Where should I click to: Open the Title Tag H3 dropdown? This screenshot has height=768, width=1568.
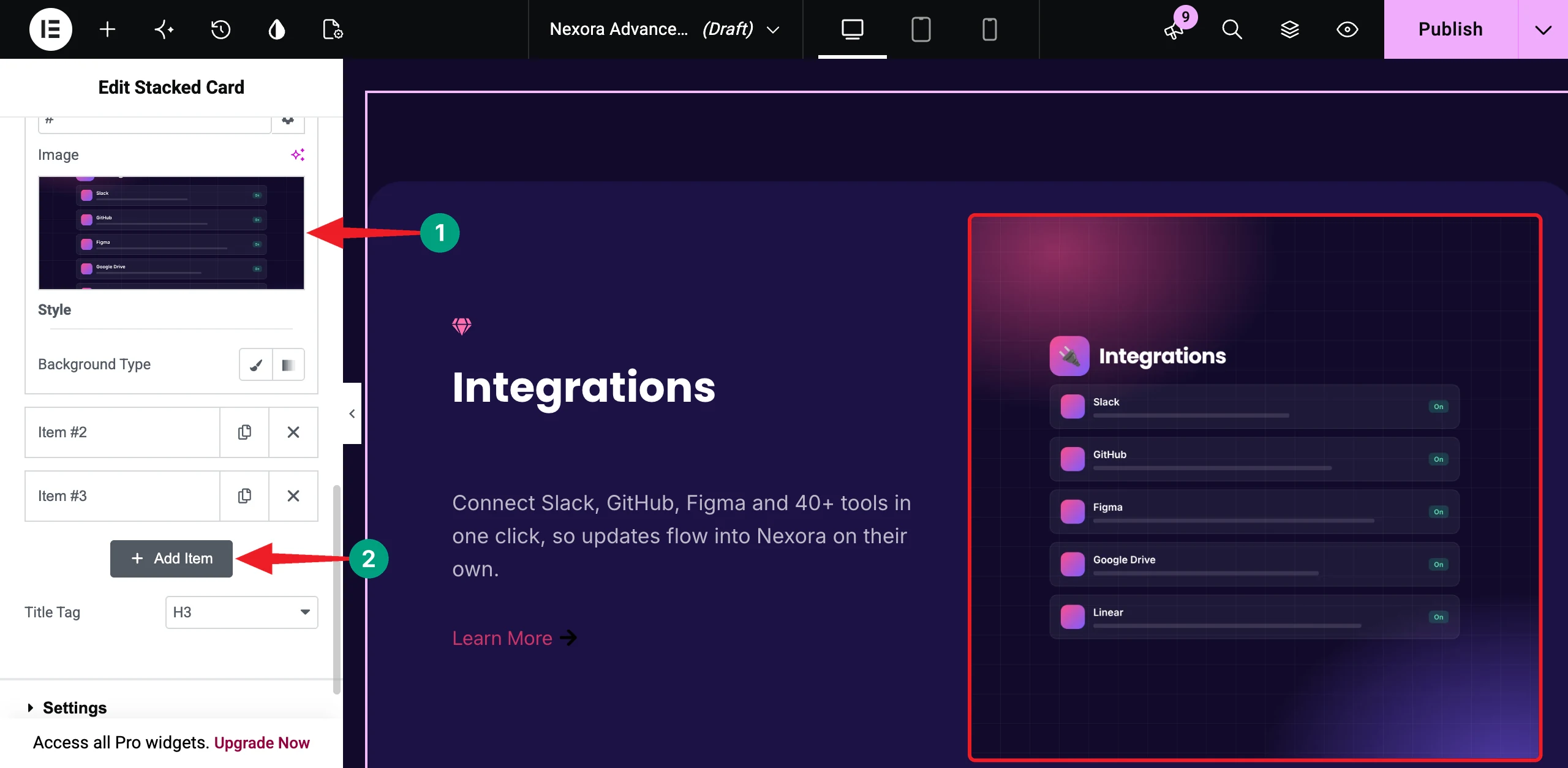click(242, 612)
